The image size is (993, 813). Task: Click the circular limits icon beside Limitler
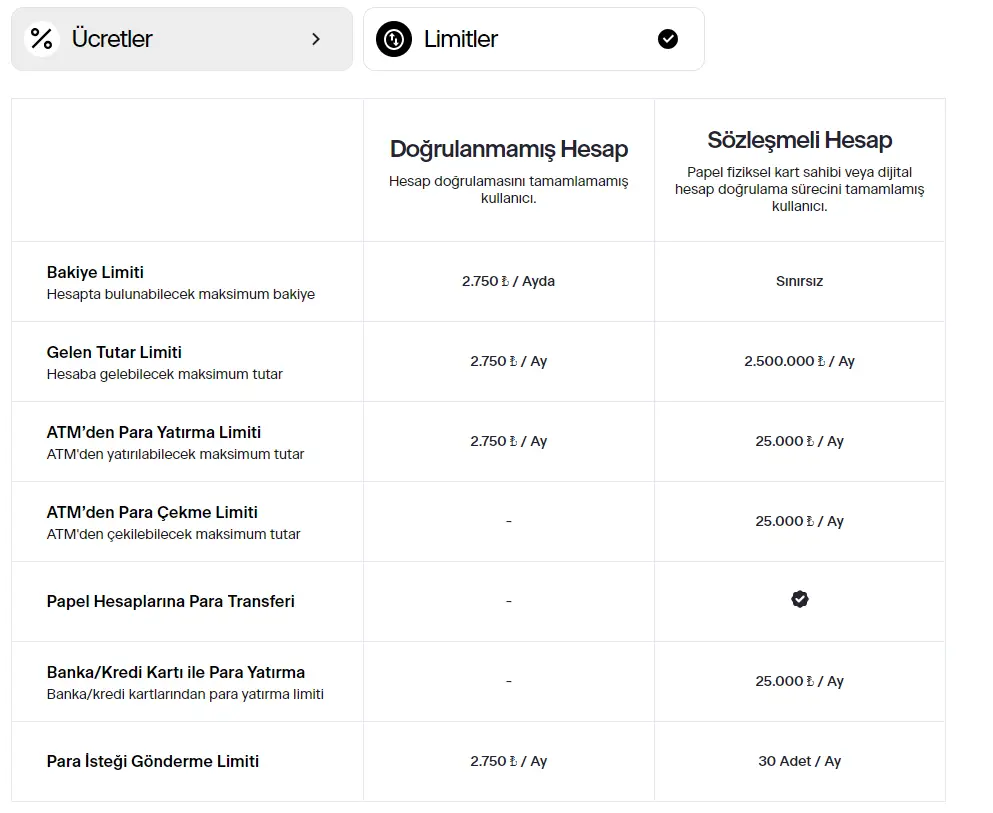(393, 39)
